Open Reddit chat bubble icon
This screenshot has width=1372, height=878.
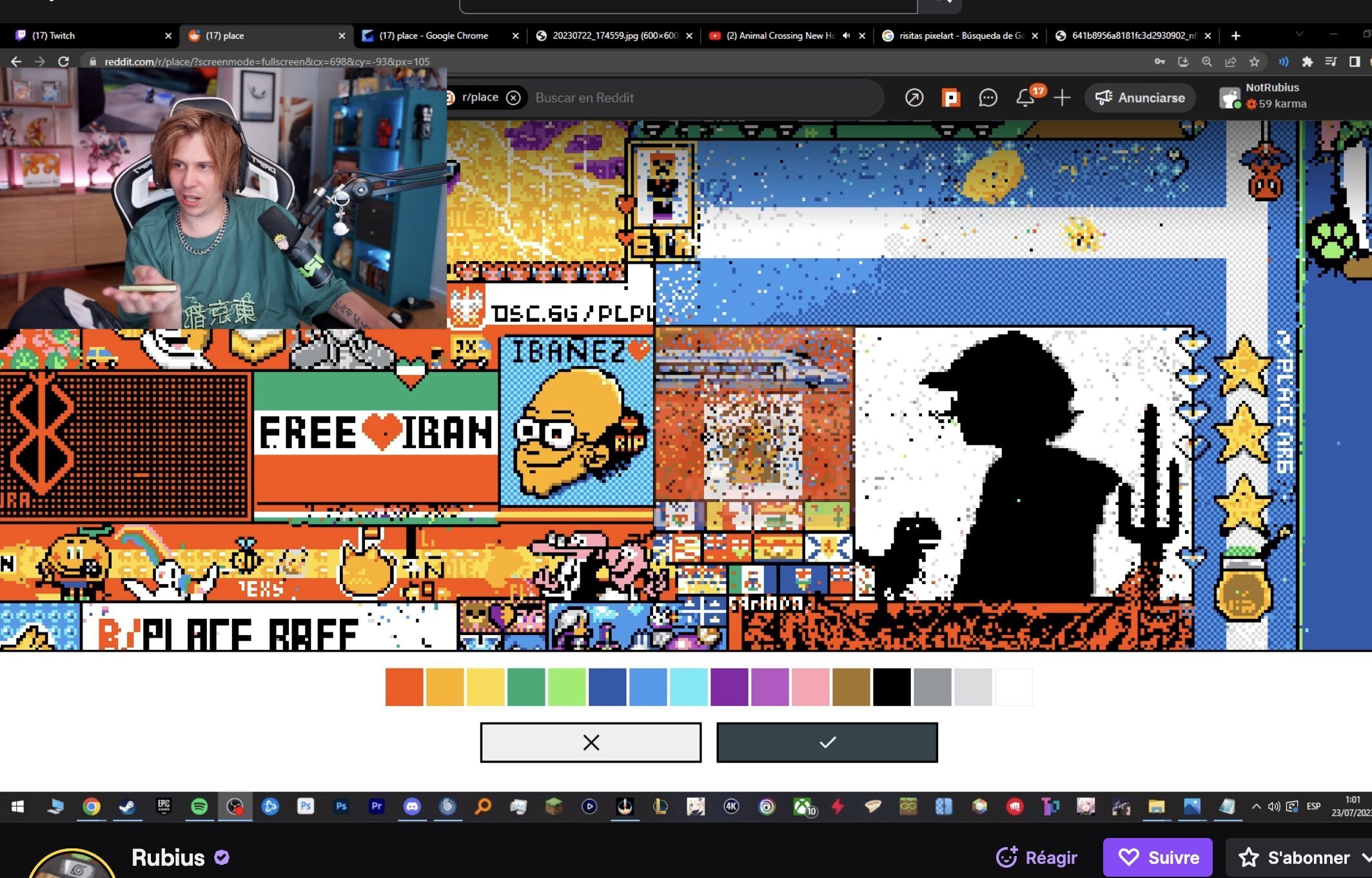pos(988,97)
